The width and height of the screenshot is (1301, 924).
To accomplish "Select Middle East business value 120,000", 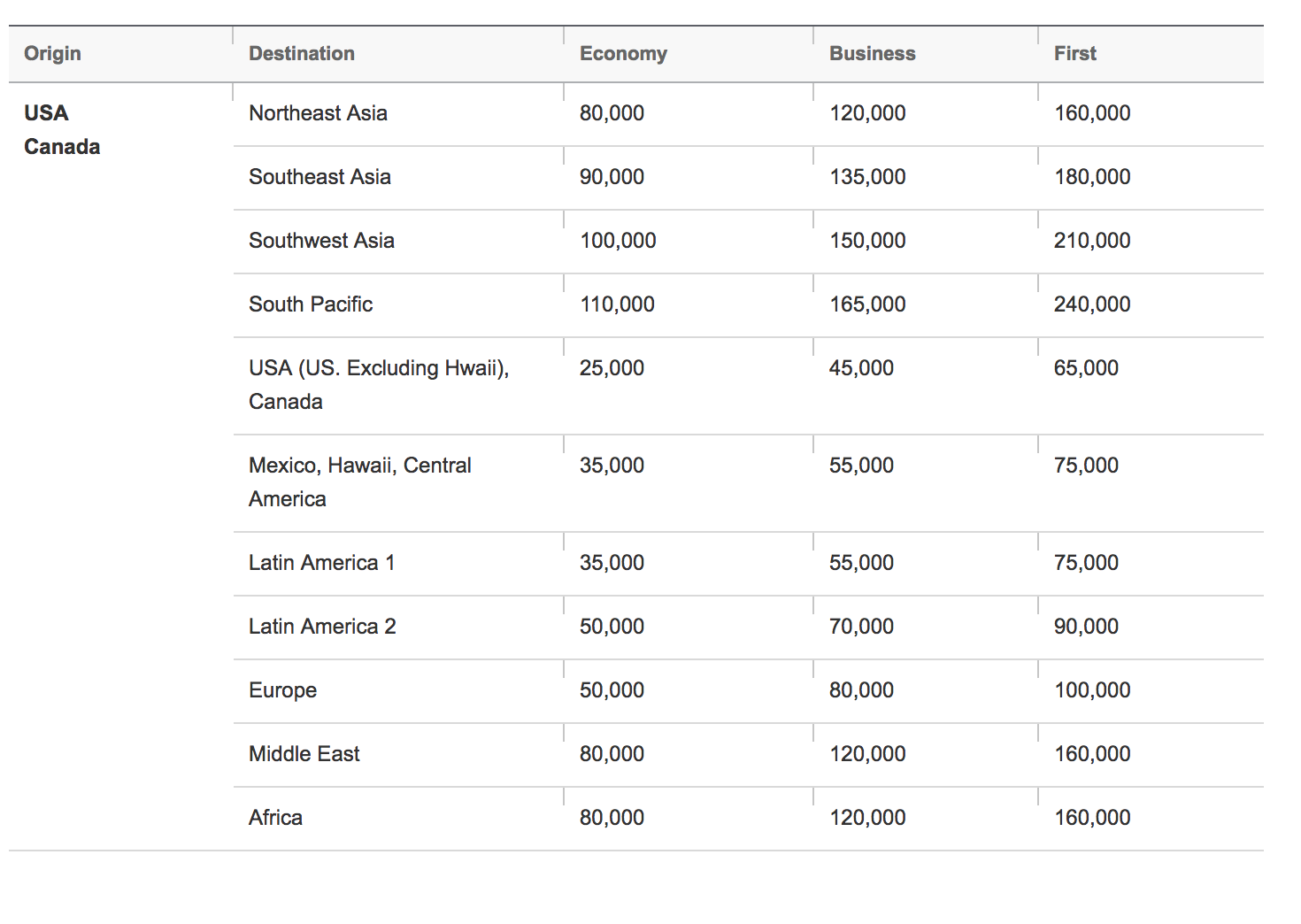I will pyautogui.click(x=867, y=754).
